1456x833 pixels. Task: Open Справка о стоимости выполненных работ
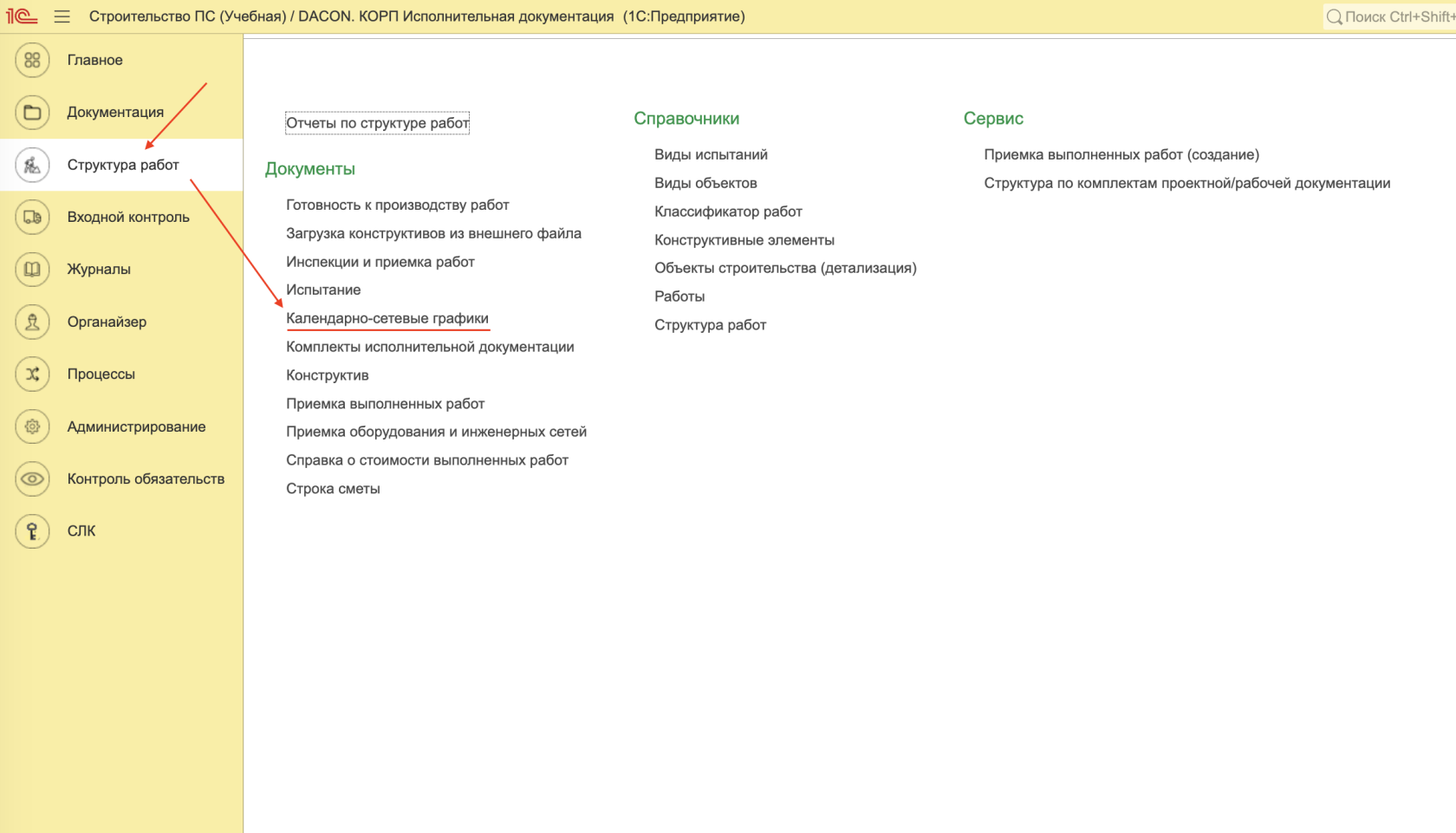(427, 460)
